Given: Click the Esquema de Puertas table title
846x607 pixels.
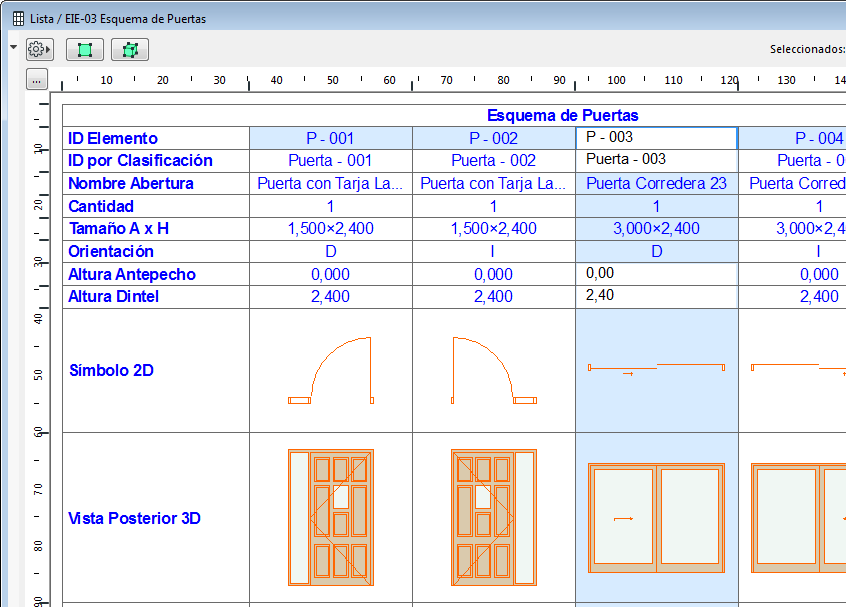Looking at the screenshot, I should (x=562, y=115).
